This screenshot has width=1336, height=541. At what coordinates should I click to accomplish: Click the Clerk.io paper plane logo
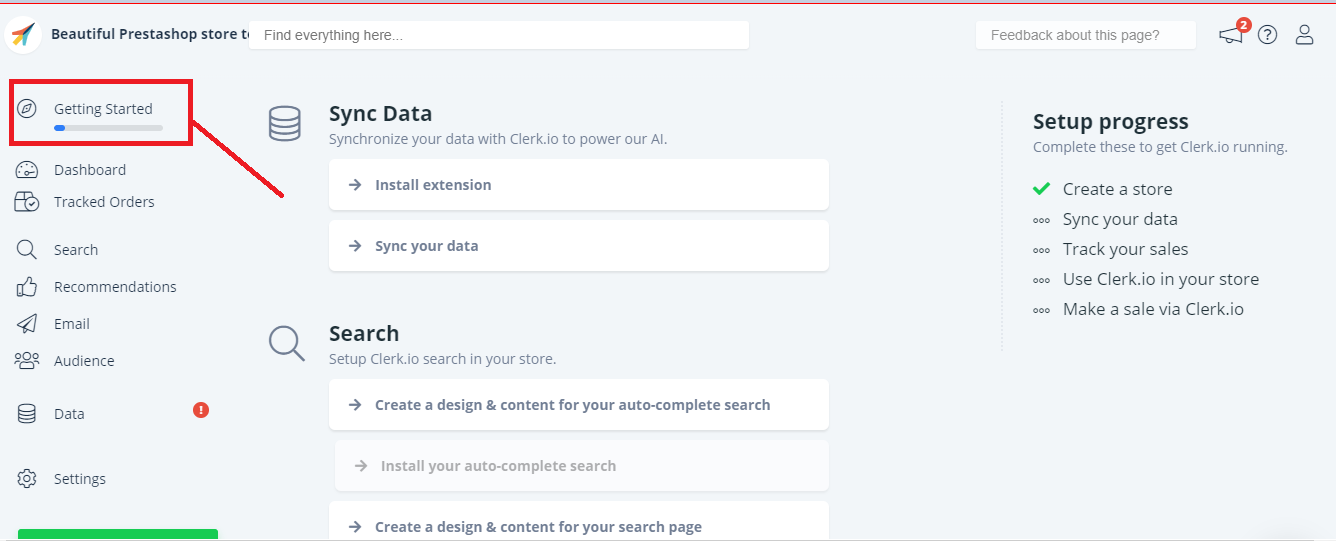point(22,35)
